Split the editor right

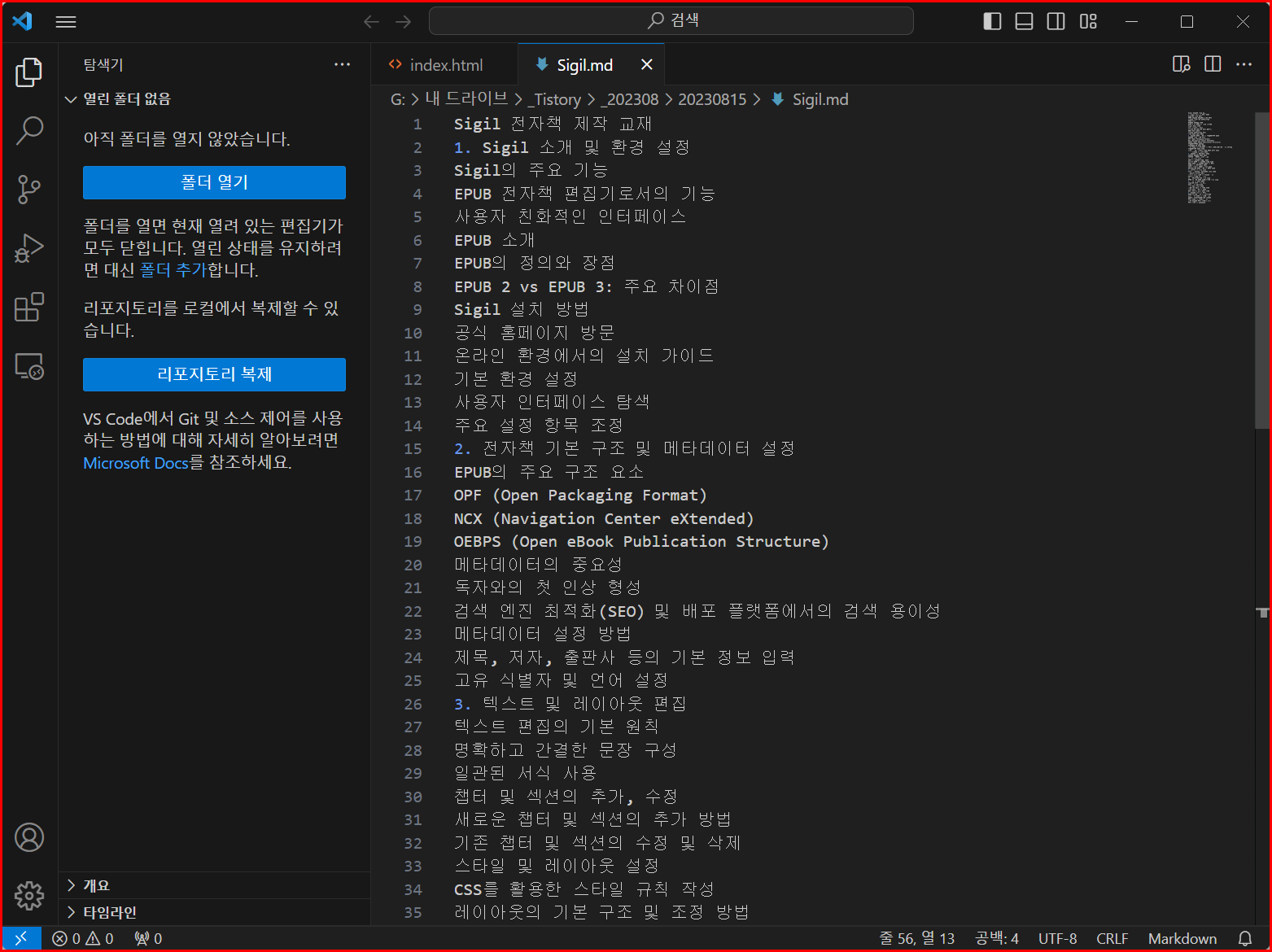(1213, 64)
